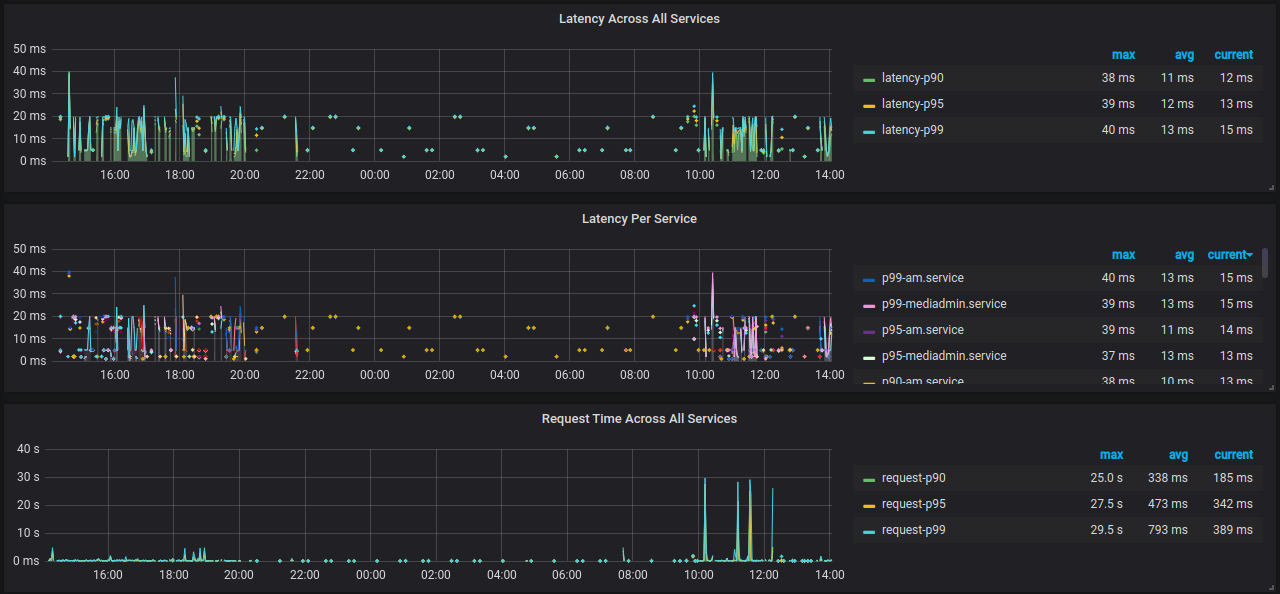
Task: Sort Request Time legend by avg
Action: [1178, 455]
